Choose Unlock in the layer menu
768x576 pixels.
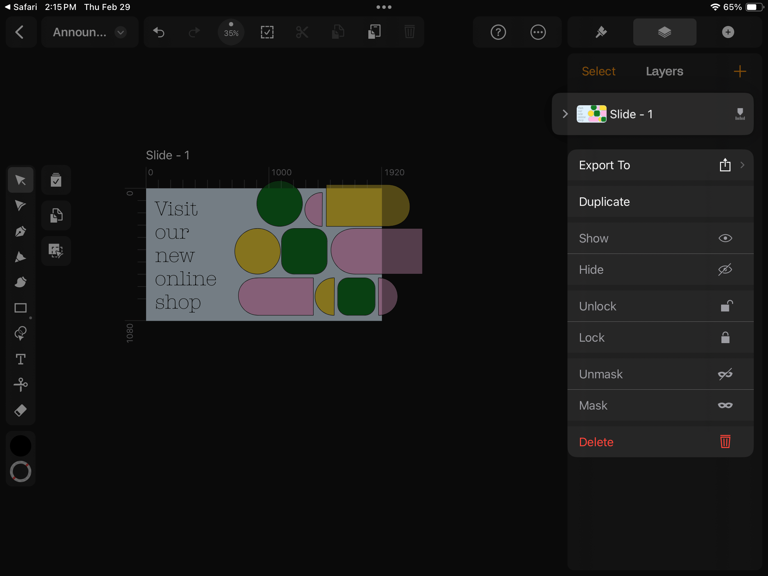click(660, 307)
